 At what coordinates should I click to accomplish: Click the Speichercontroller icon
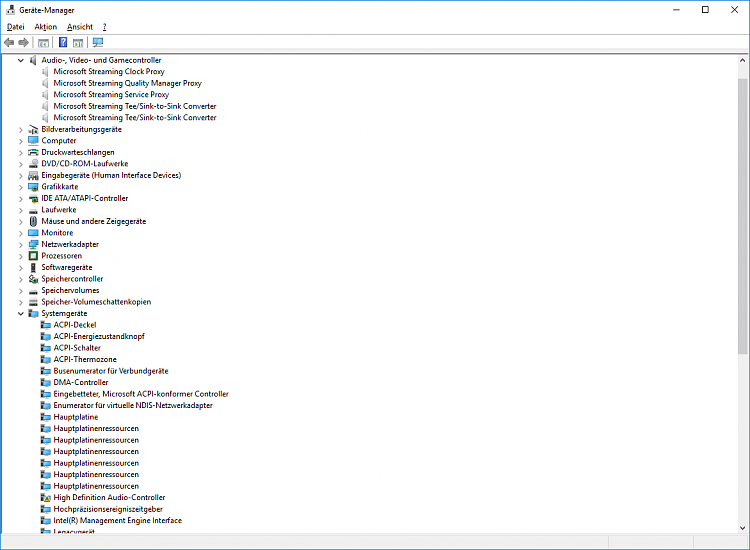coord(33,279)
